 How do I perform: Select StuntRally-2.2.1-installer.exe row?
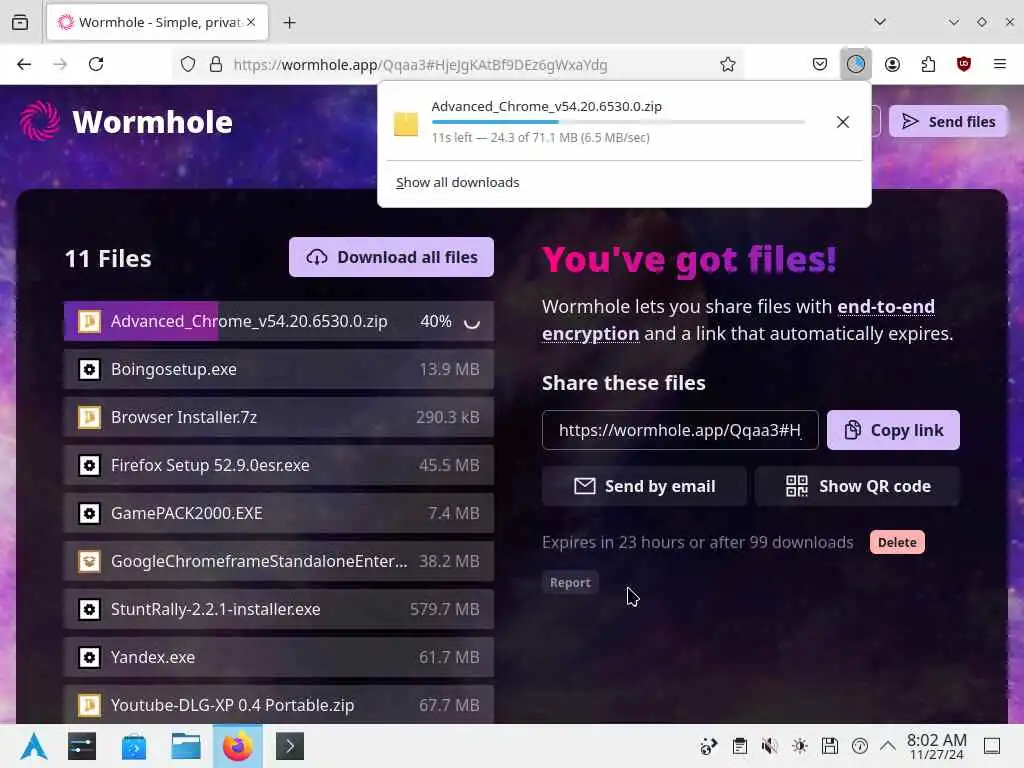pyautogui.click(x=279, y=609)
